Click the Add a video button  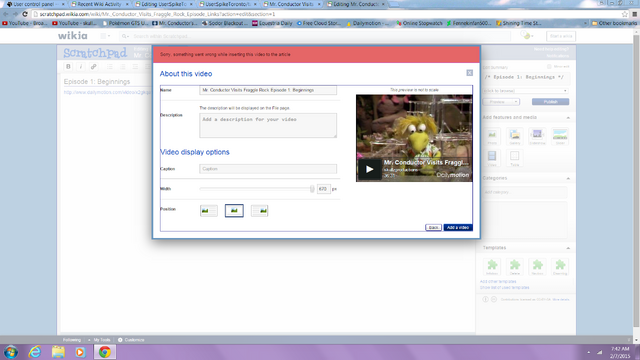[458, 227]
